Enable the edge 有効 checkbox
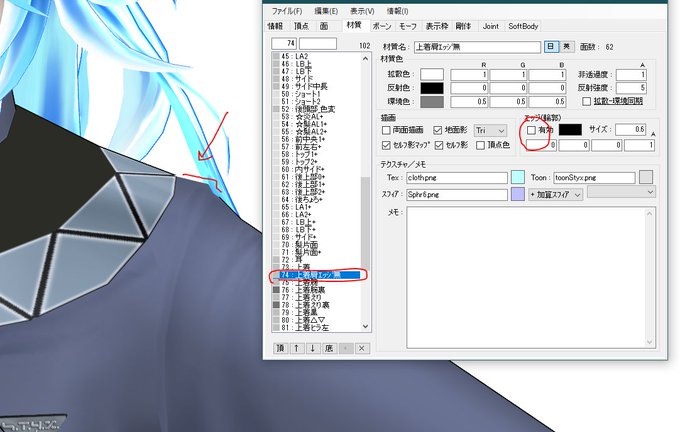680x432 pixels. point(531,130)
